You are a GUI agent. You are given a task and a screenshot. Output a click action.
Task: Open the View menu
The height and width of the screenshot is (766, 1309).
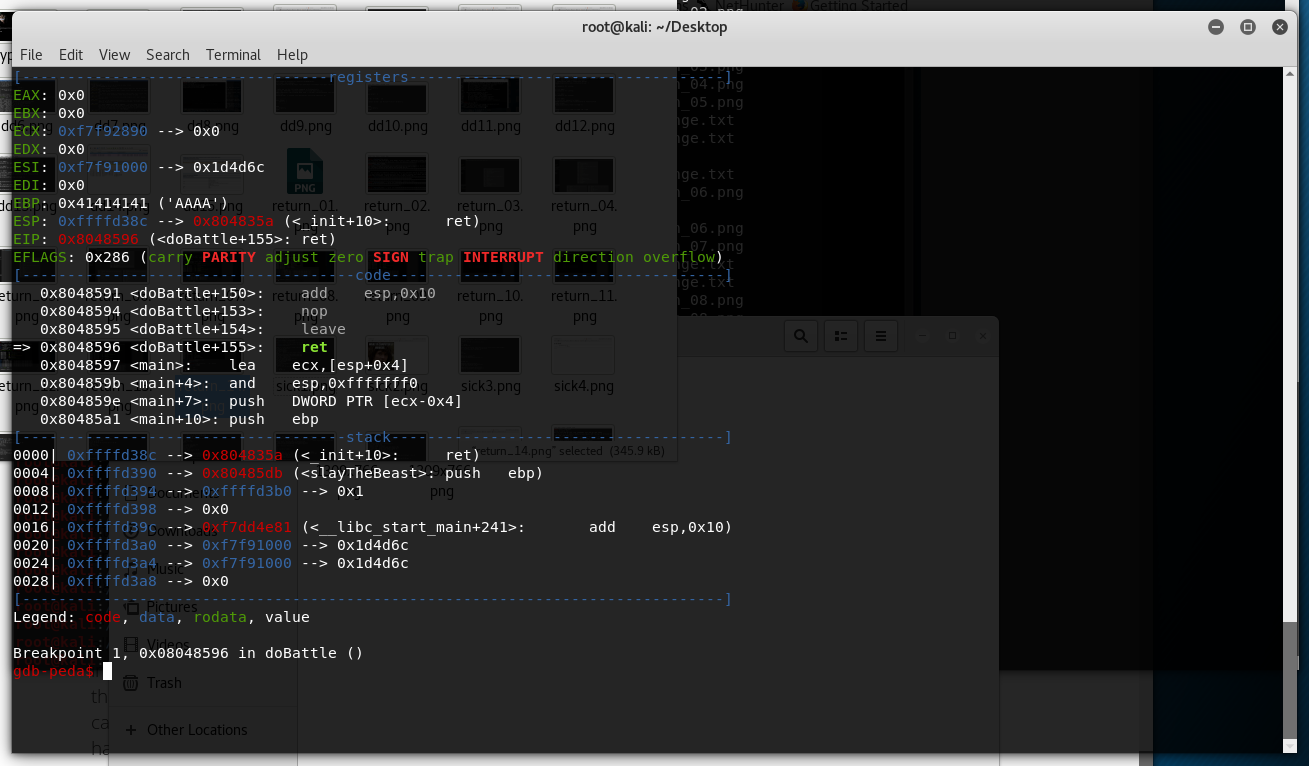(x=114, y=55)
